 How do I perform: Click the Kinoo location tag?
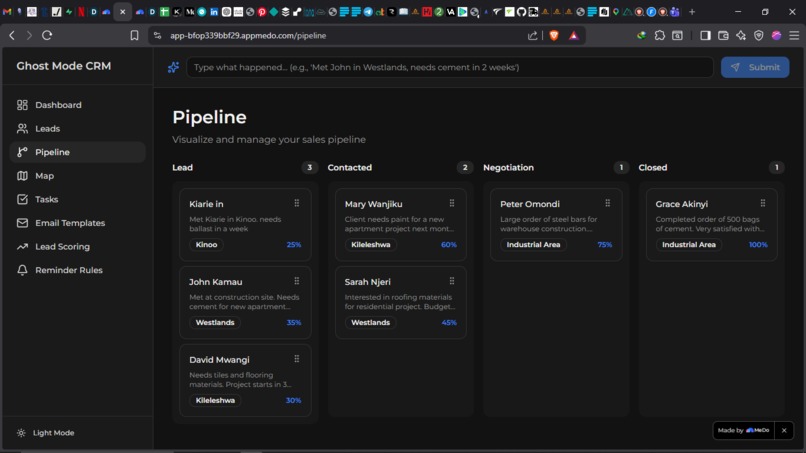pos(206,245)
